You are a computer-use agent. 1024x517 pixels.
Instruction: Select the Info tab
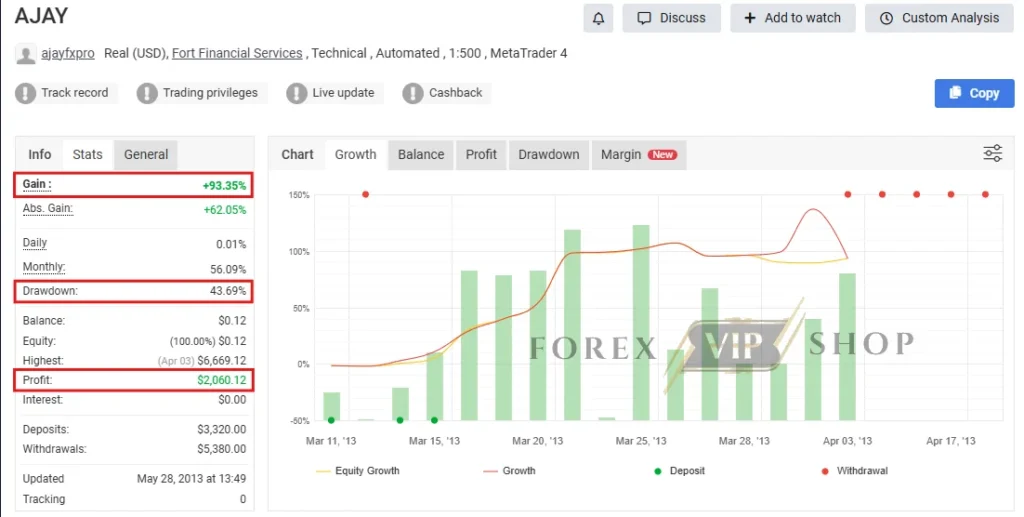coord(39,155)
